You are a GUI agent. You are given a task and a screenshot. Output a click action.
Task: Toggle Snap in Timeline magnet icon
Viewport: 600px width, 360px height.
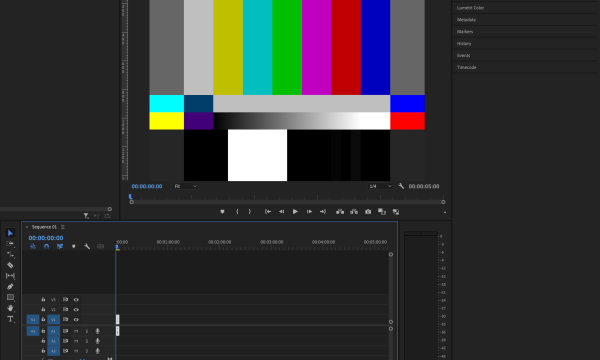tap(46, 246)
